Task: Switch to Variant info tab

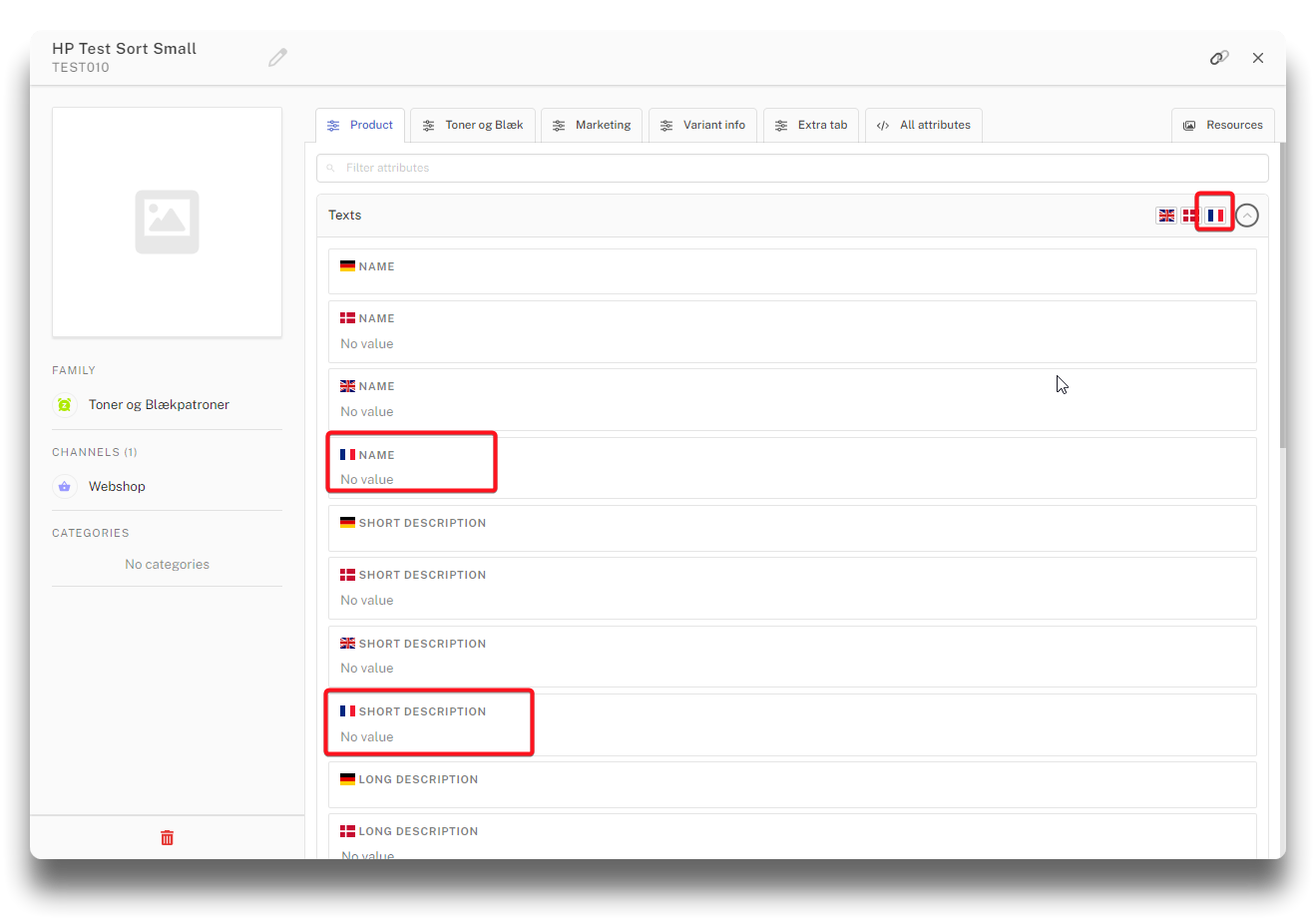Action: pyautogui.click(x=703, y=125)
